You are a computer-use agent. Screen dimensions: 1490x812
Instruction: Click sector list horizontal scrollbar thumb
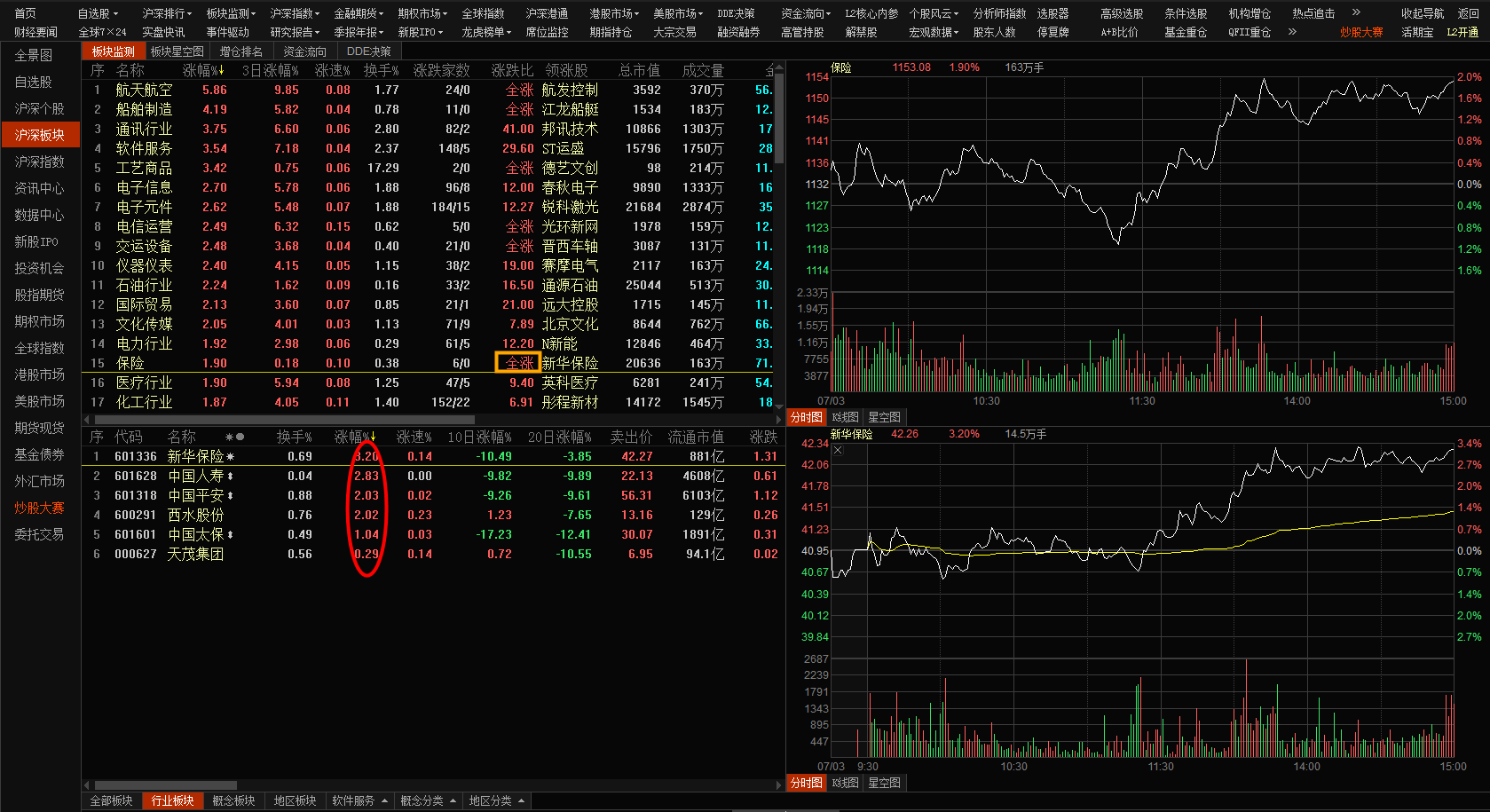(284, 420)
